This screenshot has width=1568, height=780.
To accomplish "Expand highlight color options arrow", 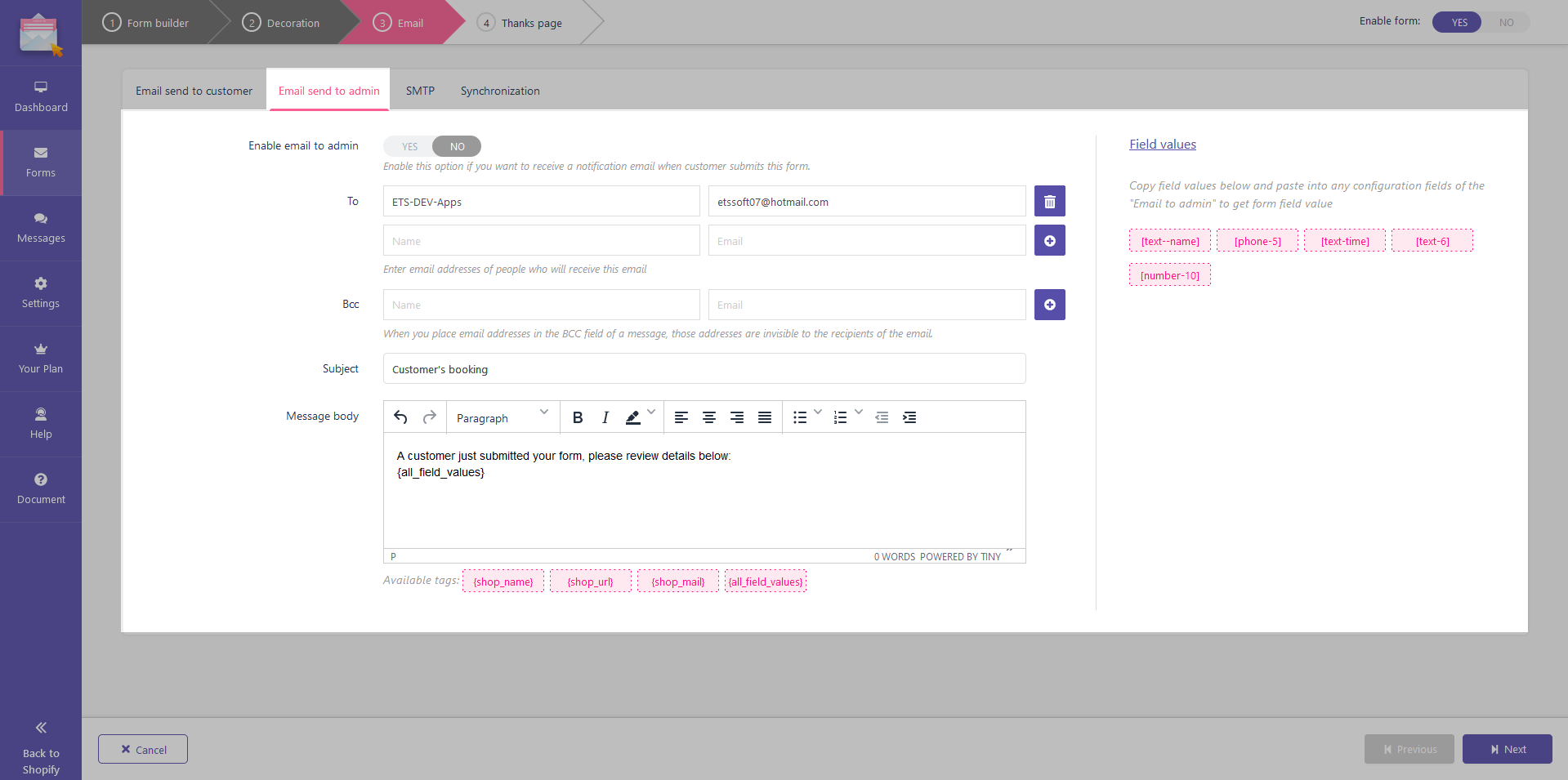I will pyautogui.click(x=651, y=412).
